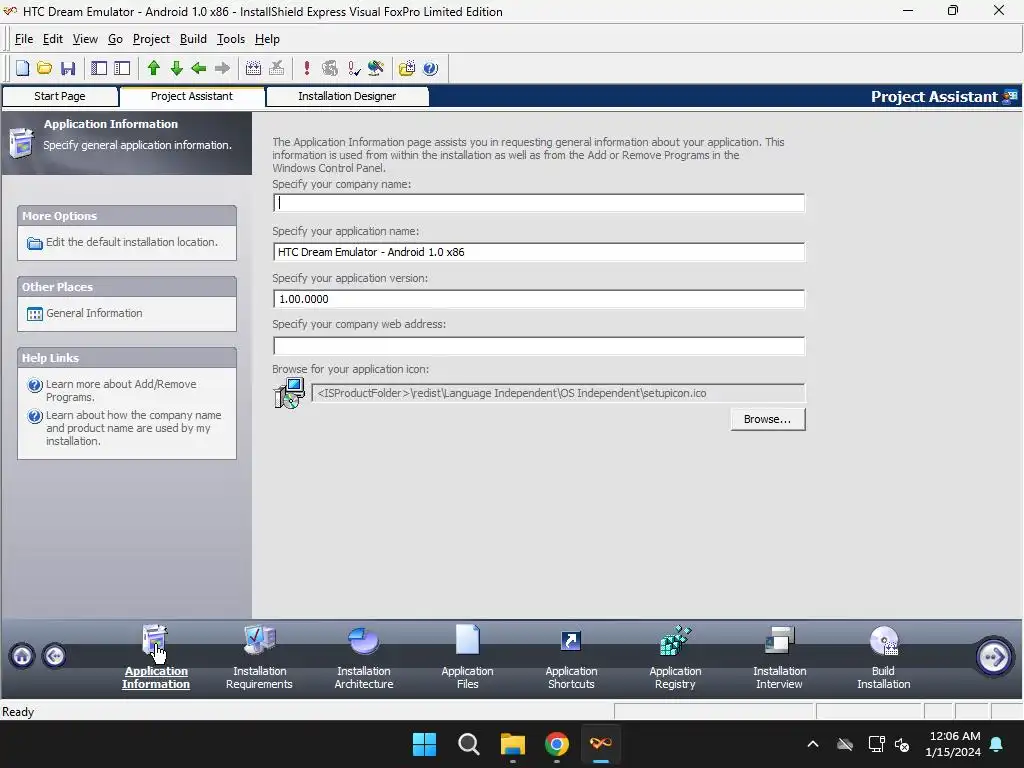Click the New Project toolbar icon
This screenshot has width=1024, height=768.
pyautogui.click(x=22, y=68)
